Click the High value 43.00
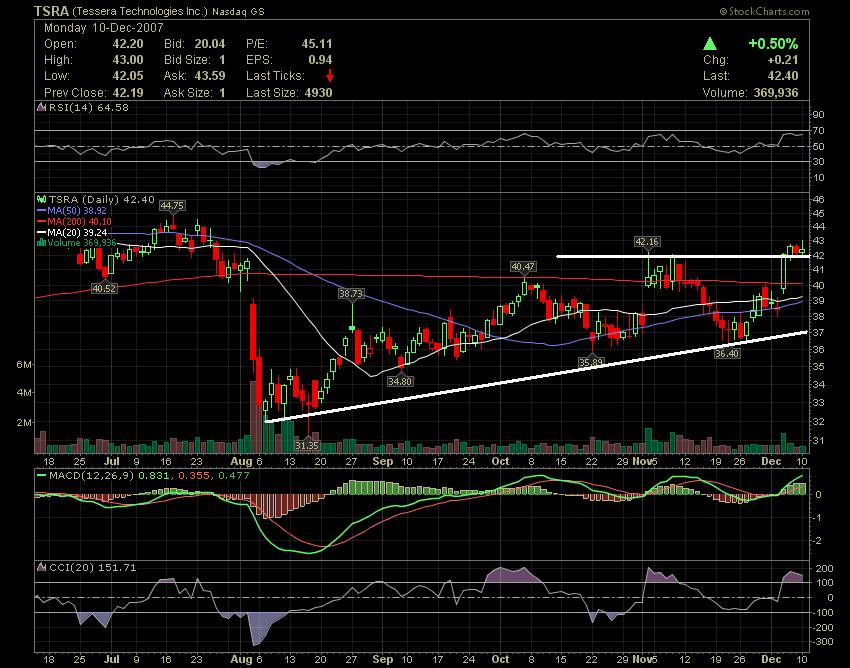 click(127, 60)
